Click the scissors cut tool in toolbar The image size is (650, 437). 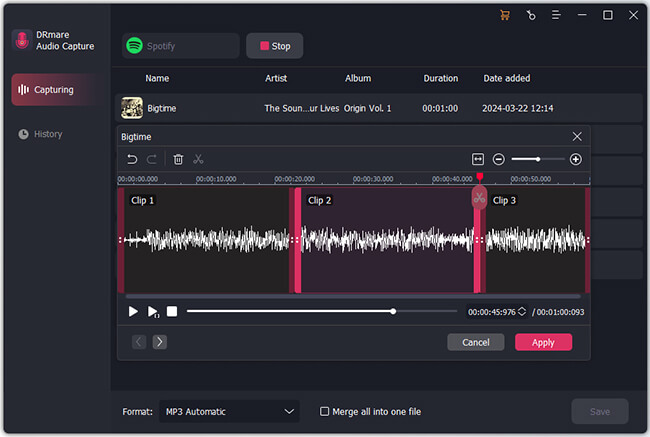coord(198,159)
